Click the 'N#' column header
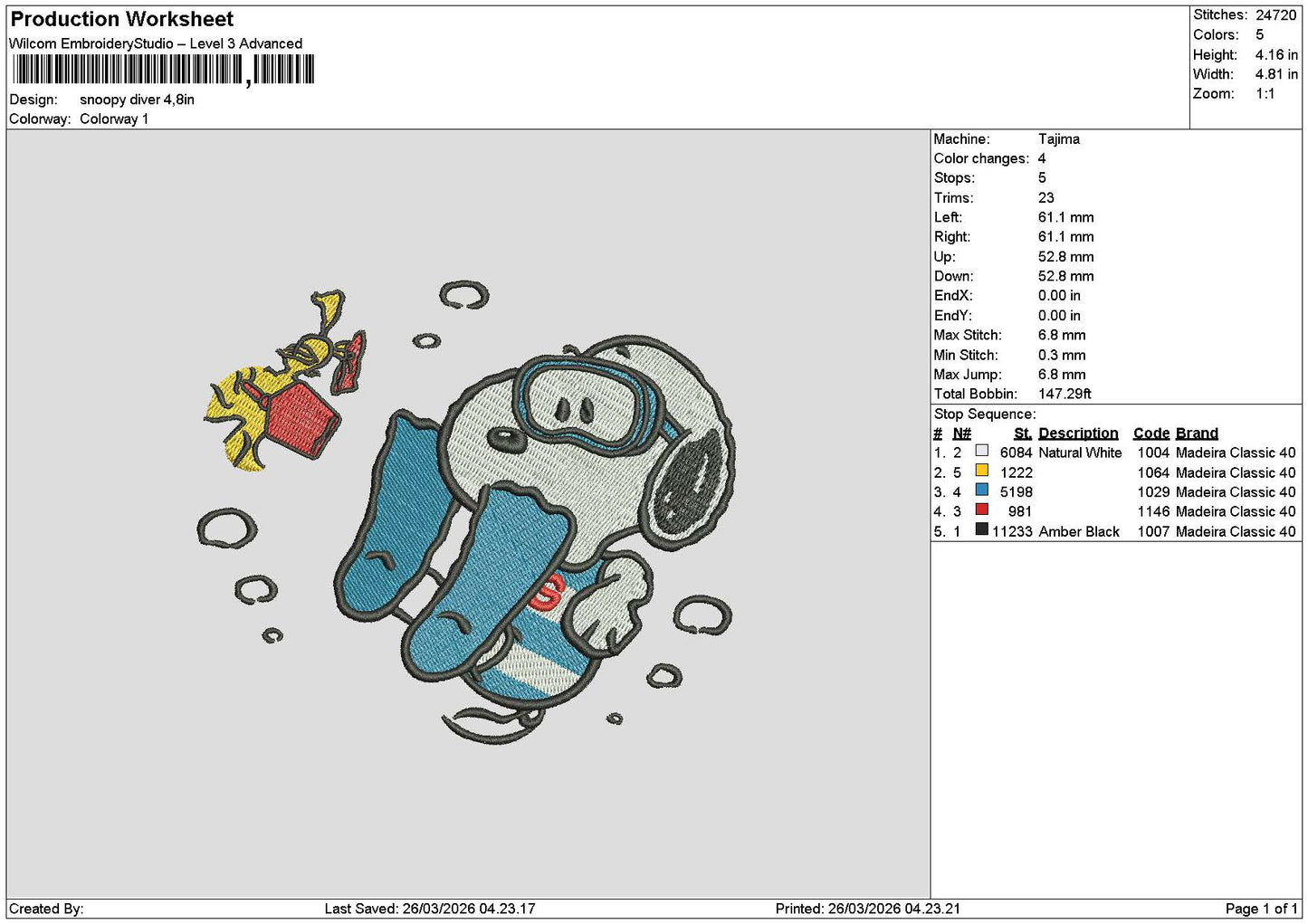This screenshot has width=1308, height=924. [x=961, y=433]
